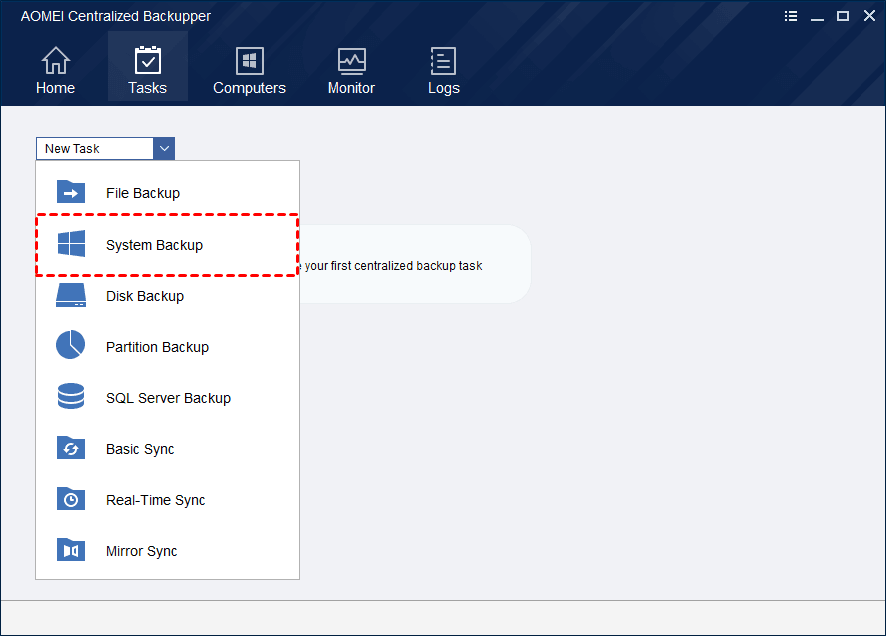Viewport: 886px width, 636px height.
Task: Switch to the Logs tab label
Action: (x=444, y=89)
